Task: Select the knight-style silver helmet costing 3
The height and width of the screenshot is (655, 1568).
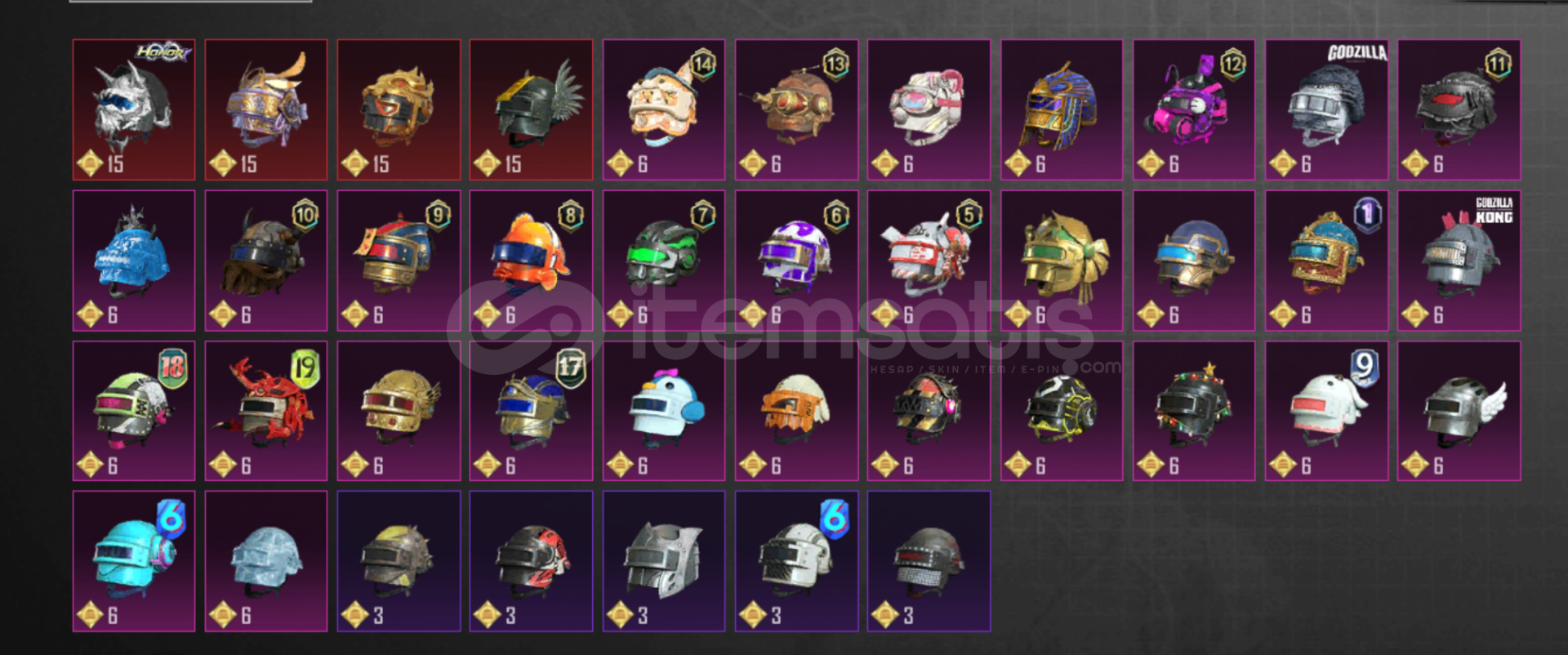Action: coord(663,561)
